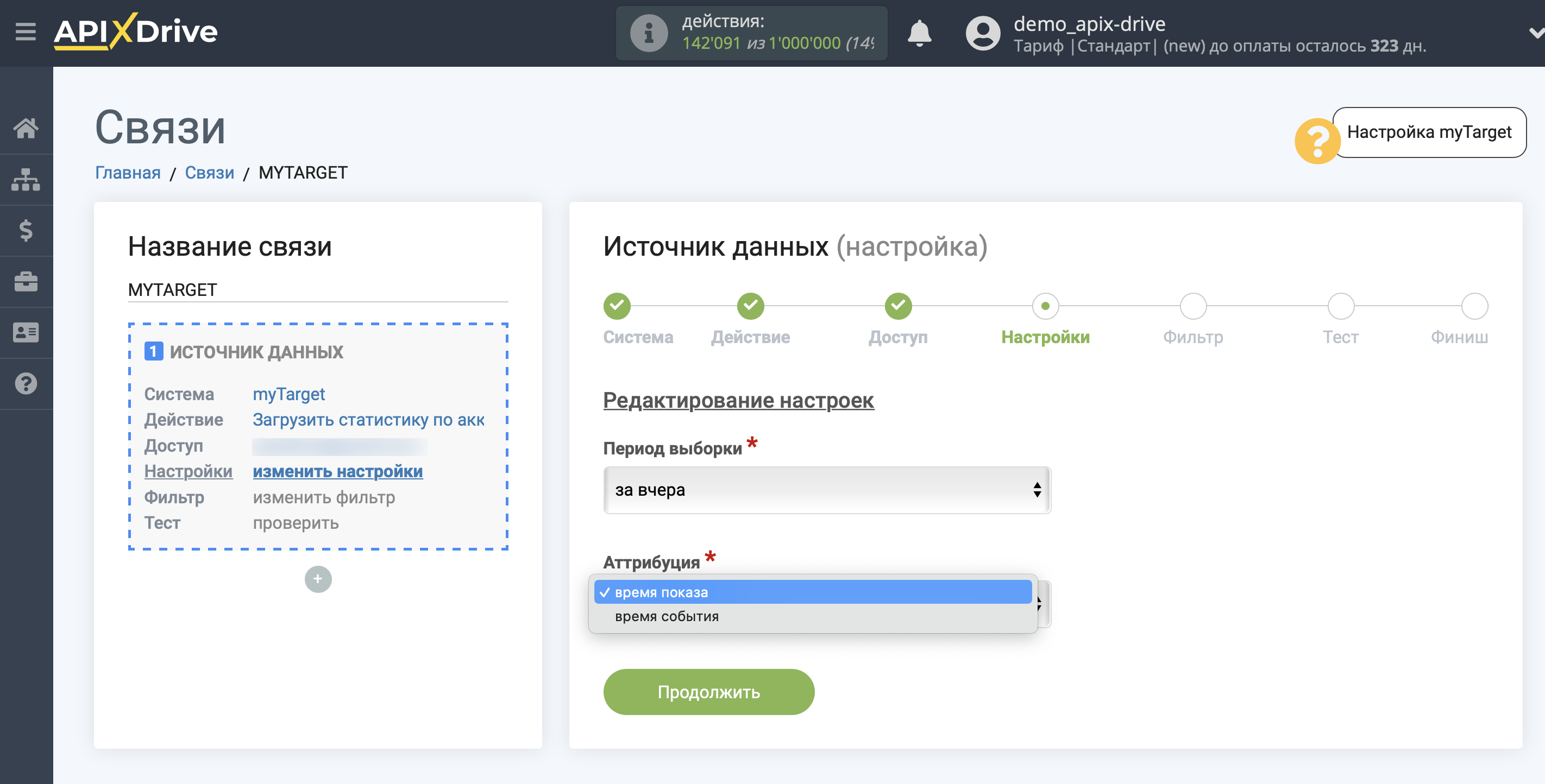Open help question icon in sidebar
The width and height of the screenshot is (1545, 784).
26,384
